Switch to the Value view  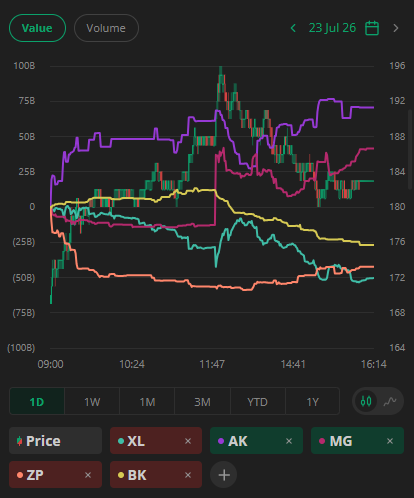click(37, 28)
